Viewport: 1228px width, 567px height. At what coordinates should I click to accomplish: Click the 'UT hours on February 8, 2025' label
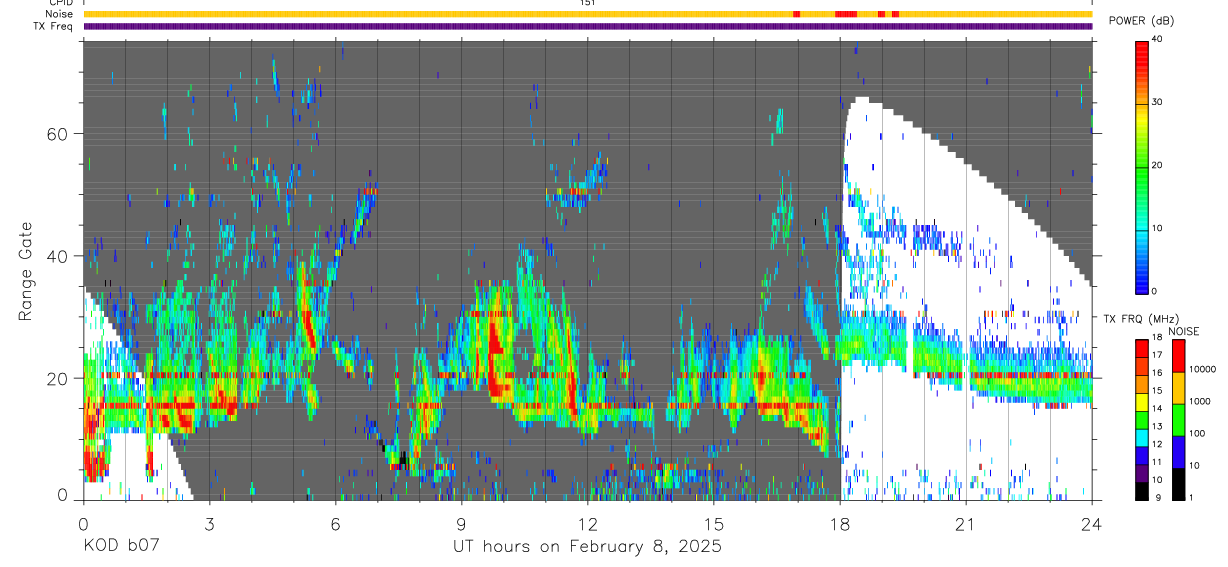[588, 547]
